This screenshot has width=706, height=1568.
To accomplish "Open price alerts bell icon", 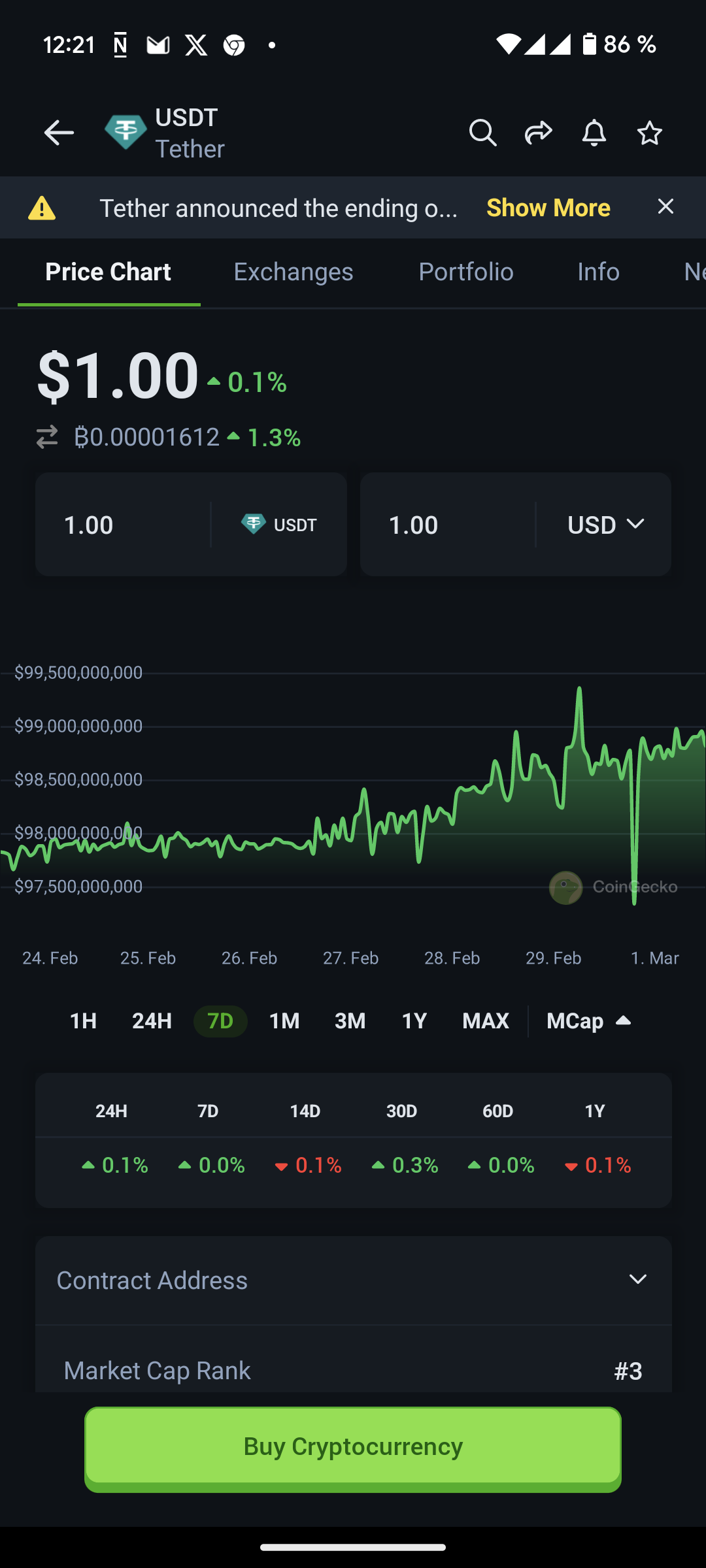I will (x=594, y=133).
